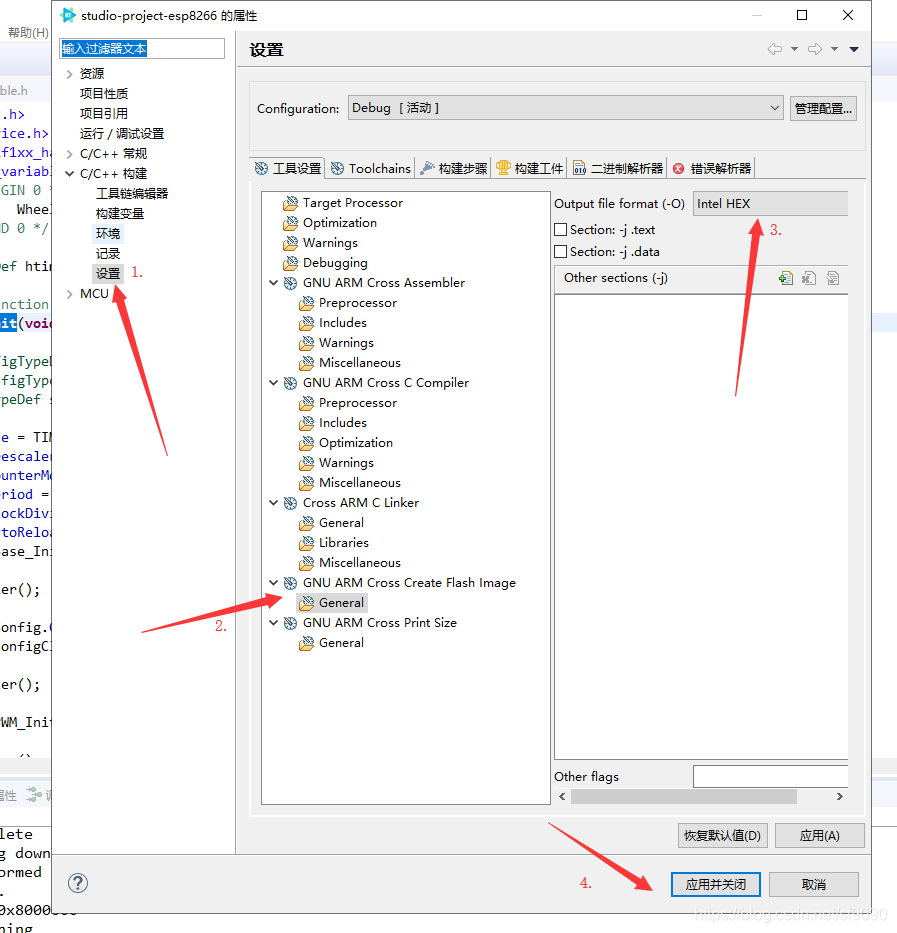Expand the 资源 tree node
The height and width of the screenshot is (933, 897).
[70, 74]
